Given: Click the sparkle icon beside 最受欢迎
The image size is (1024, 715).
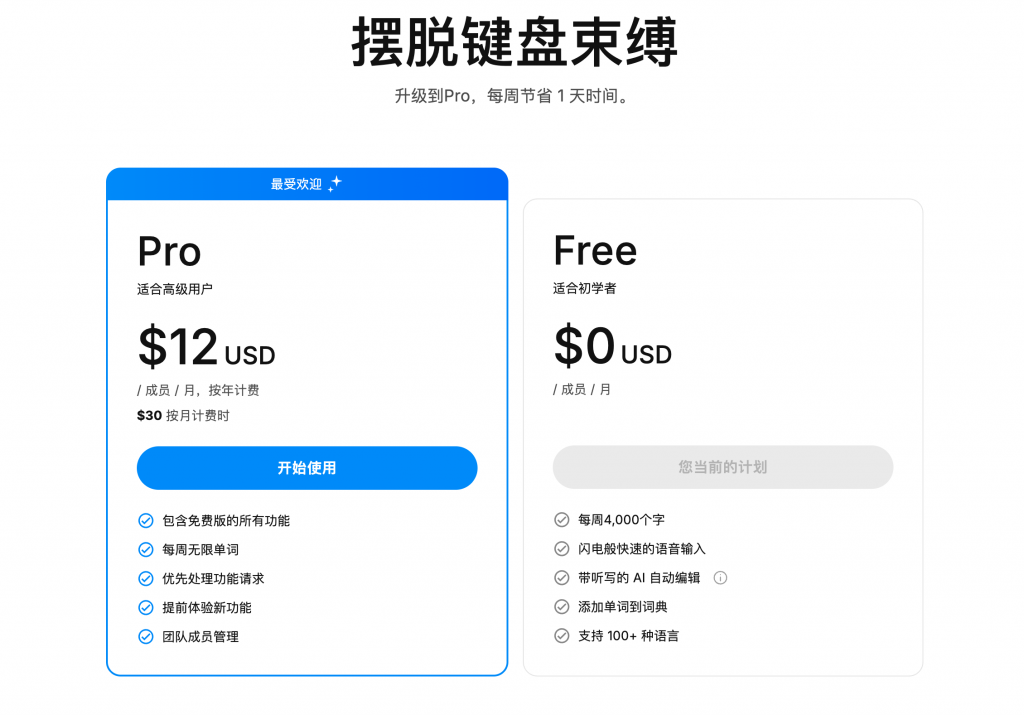Looking at the screenshot, I should [335, 184].
